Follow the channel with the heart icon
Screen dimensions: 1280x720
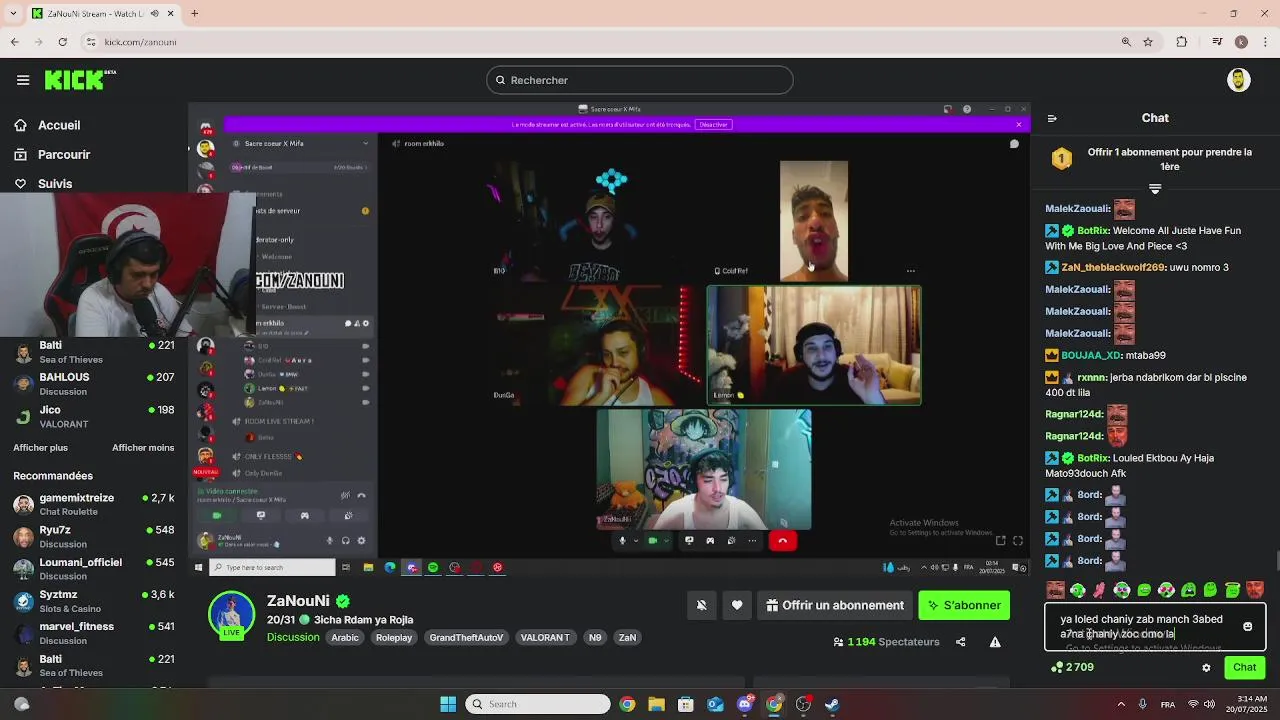tap(737, 605)
